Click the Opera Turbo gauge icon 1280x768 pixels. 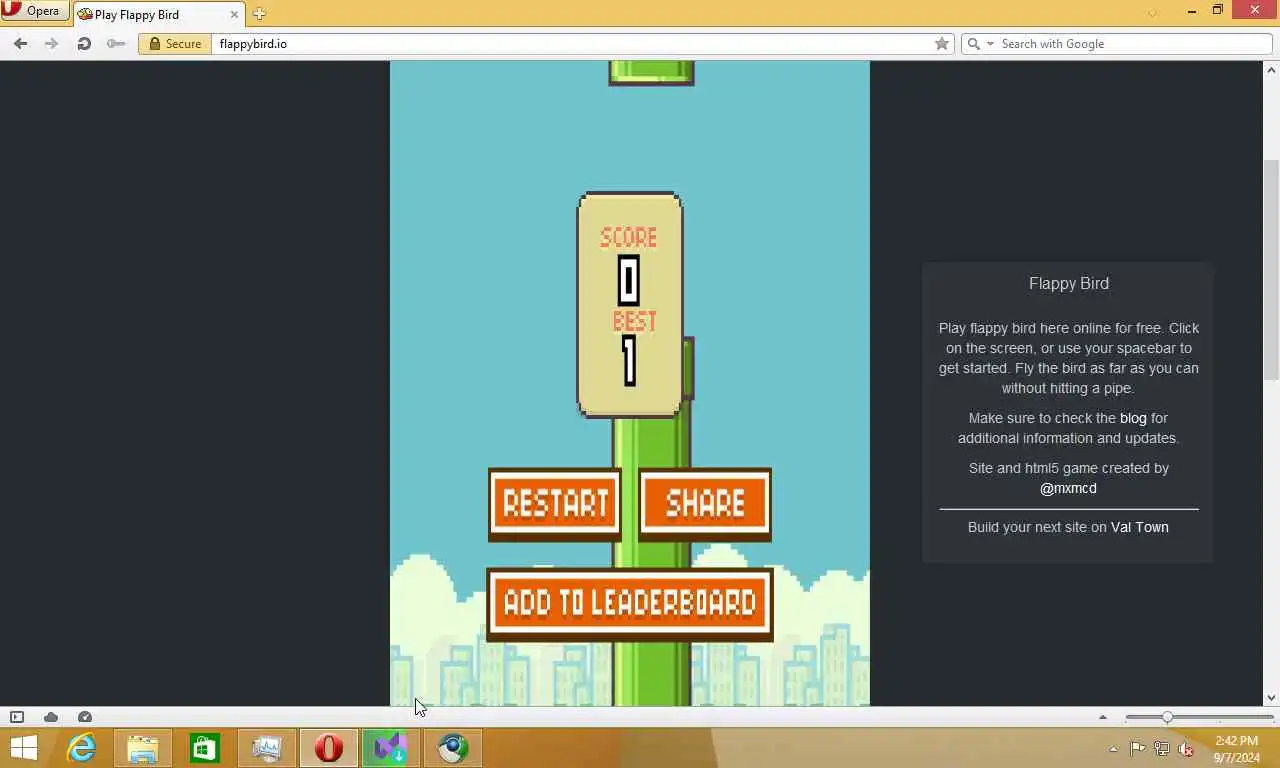85,717
